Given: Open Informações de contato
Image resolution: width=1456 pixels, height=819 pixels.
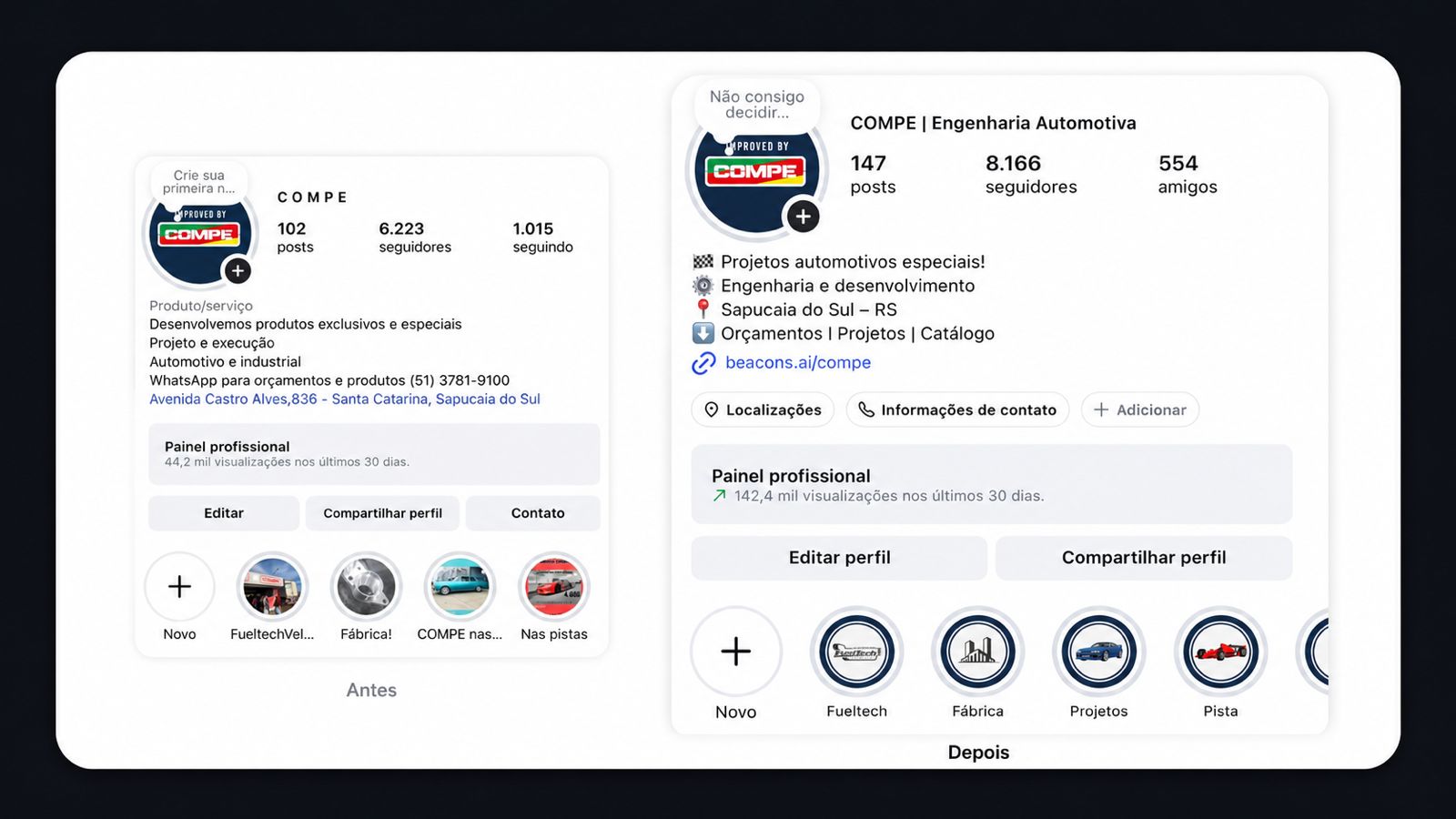Looking at the screenshot, I should click(x=957, y=410).
